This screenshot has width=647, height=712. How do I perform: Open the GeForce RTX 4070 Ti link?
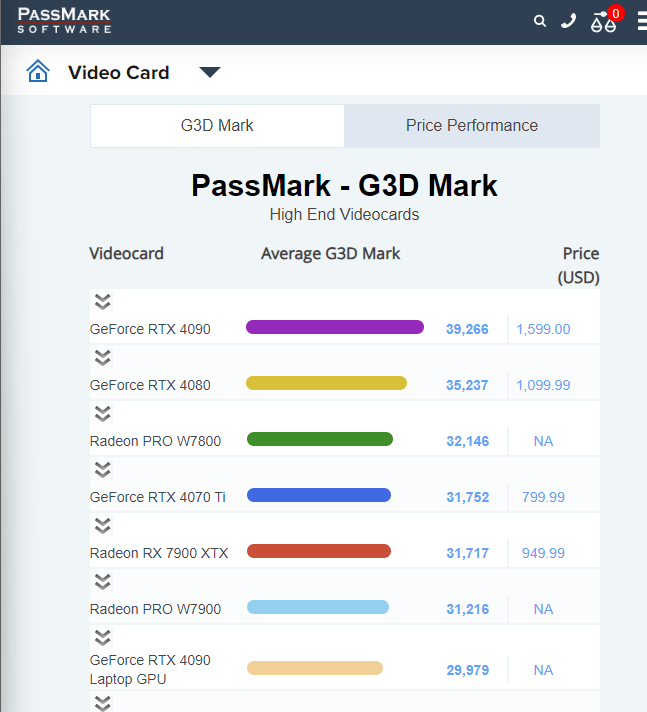[158, 497]
